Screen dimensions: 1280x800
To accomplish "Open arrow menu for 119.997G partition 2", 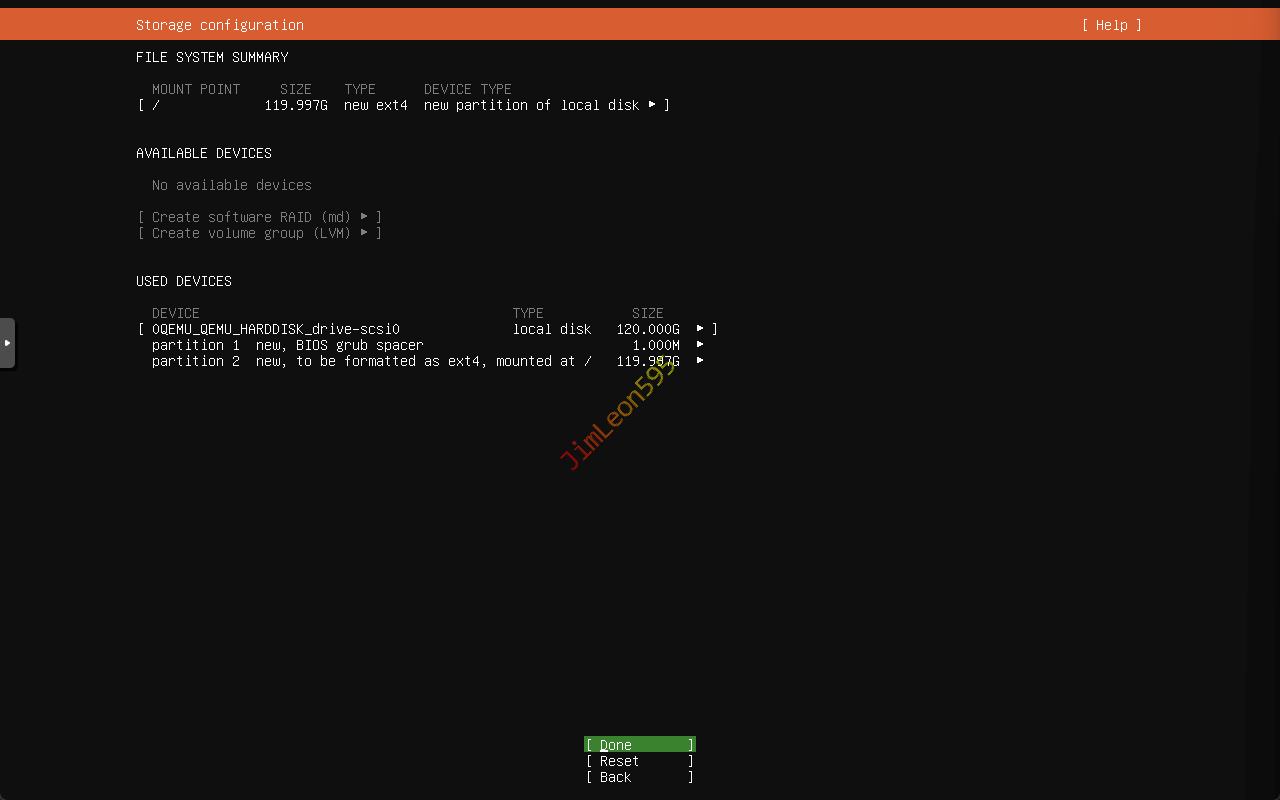I will [x=700, y=361].
